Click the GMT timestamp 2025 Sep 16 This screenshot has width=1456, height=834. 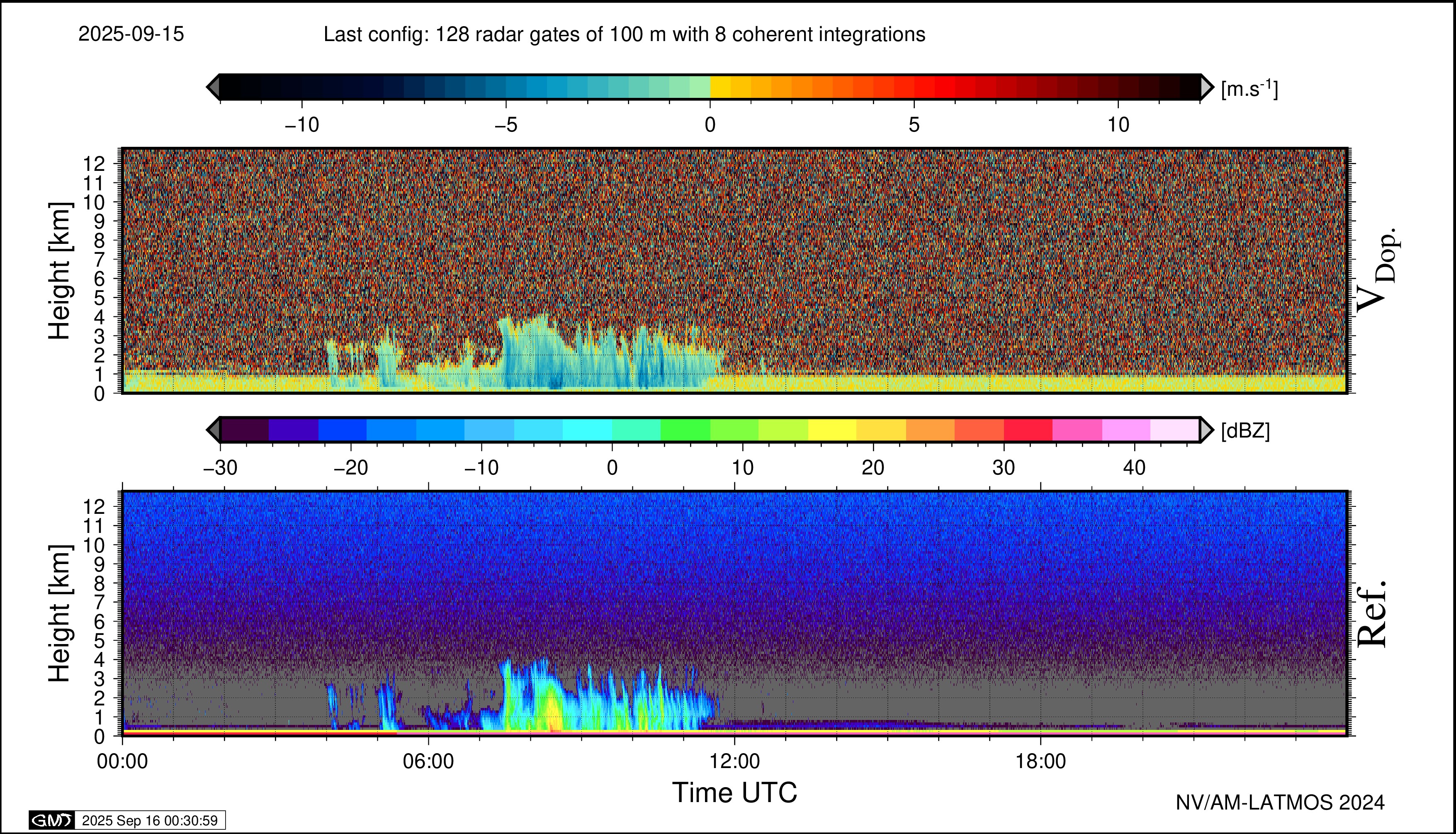[149, 820]
